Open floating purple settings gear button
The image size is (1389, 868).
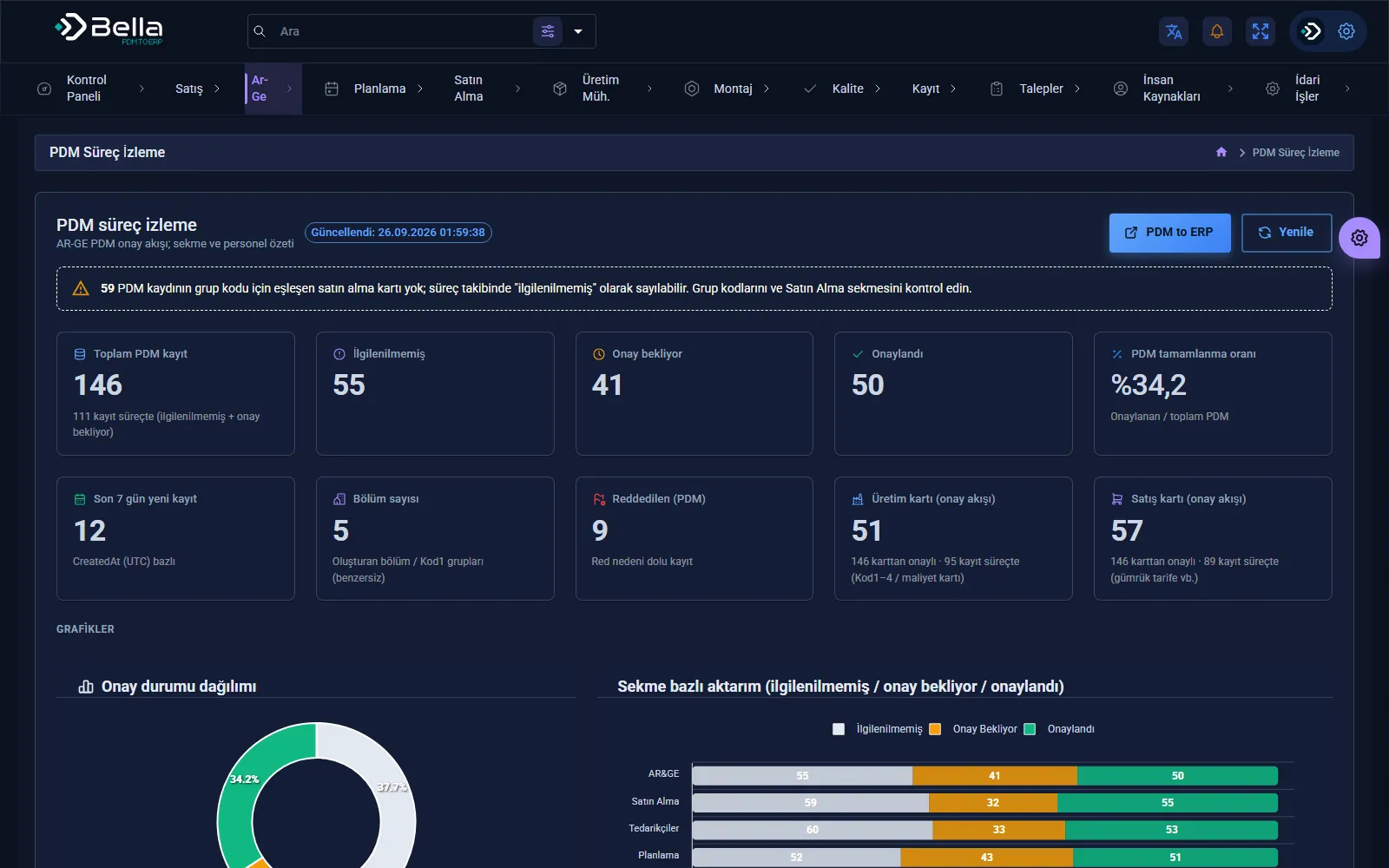[1359, 238]
